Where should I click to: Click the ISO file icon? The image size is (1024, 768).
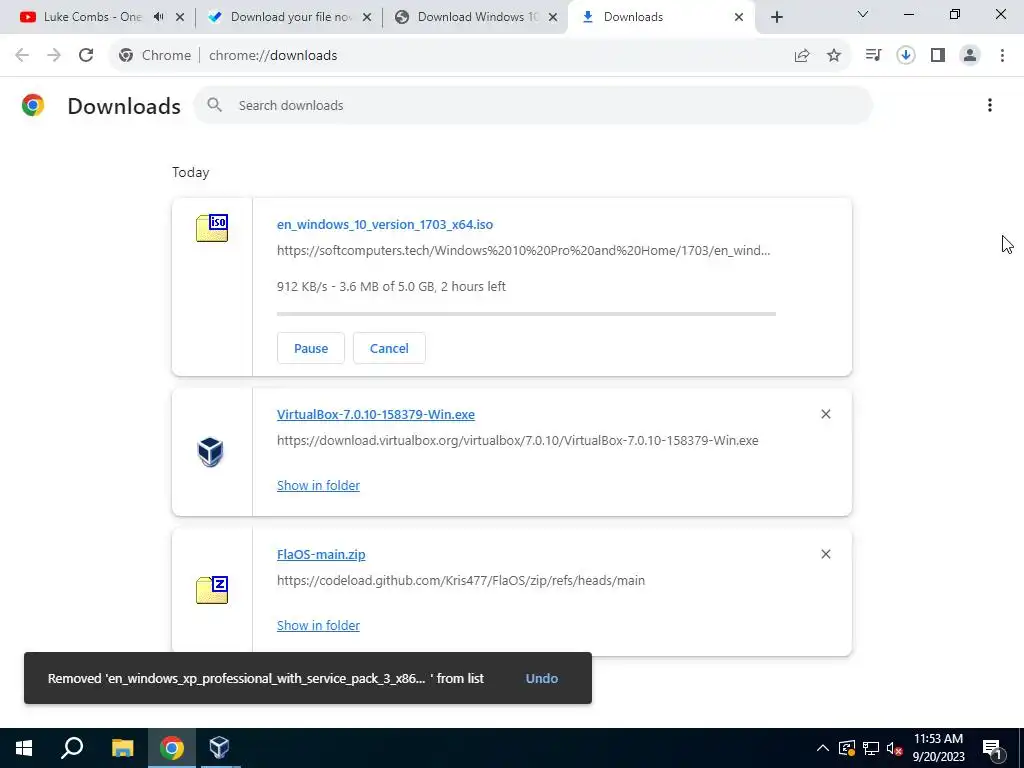[x=212, y=228]
